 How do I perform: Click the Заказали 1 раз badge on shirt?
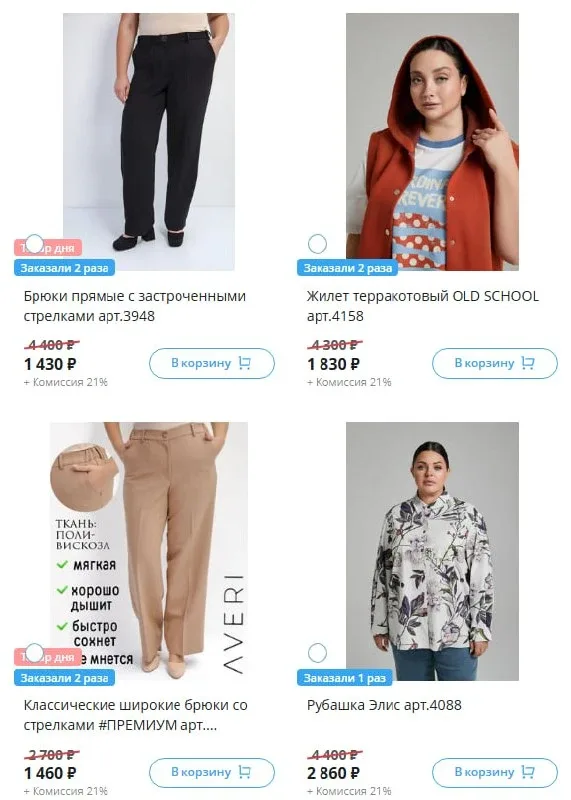click(344, 678)
